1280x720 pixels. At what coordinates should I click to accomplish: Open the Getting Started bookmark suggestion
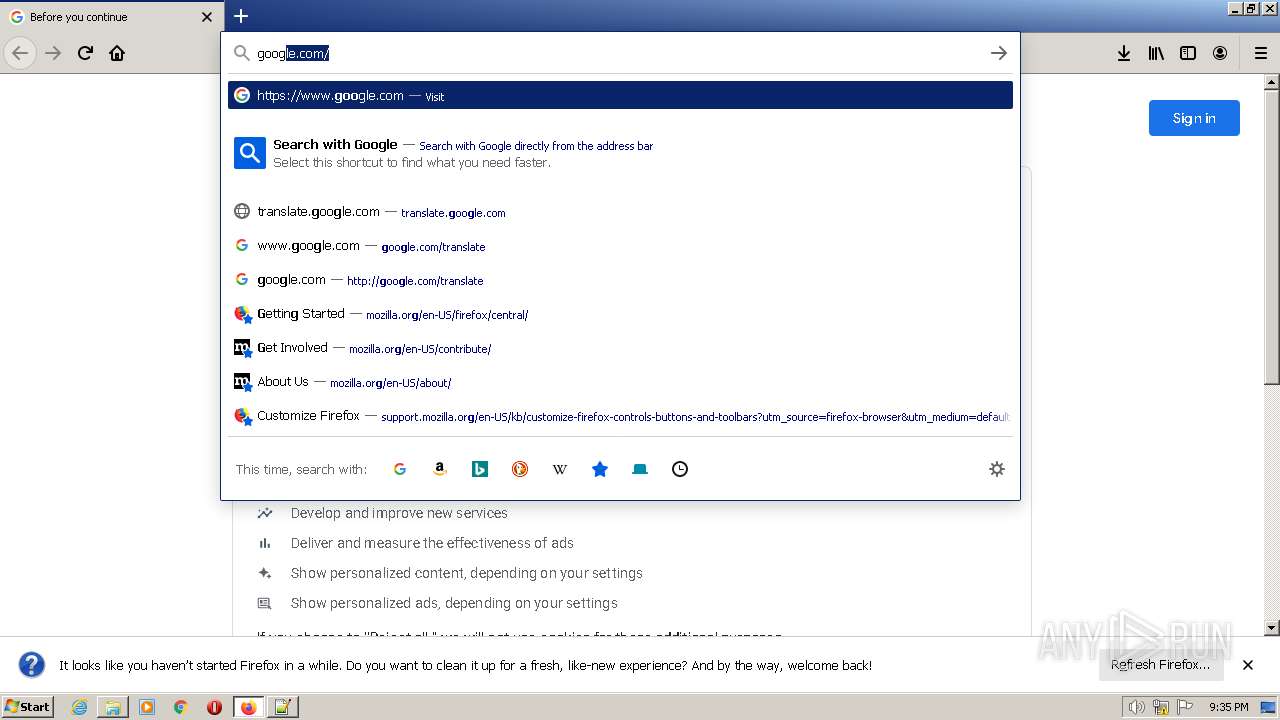pos(620,314)
